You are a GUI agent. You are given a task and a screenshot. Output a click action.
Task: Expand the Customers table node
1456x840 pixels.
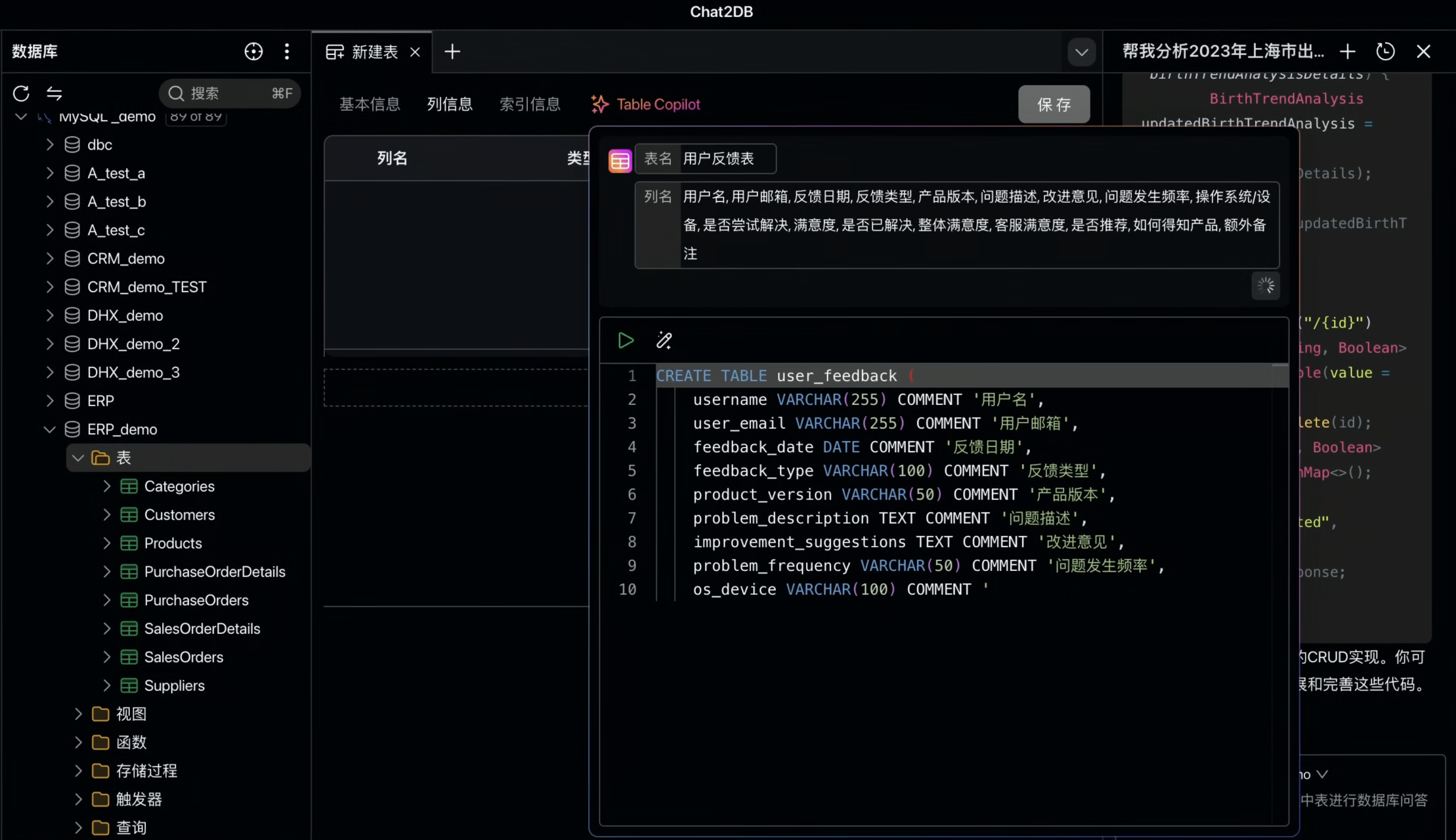[x=107, y=514]
